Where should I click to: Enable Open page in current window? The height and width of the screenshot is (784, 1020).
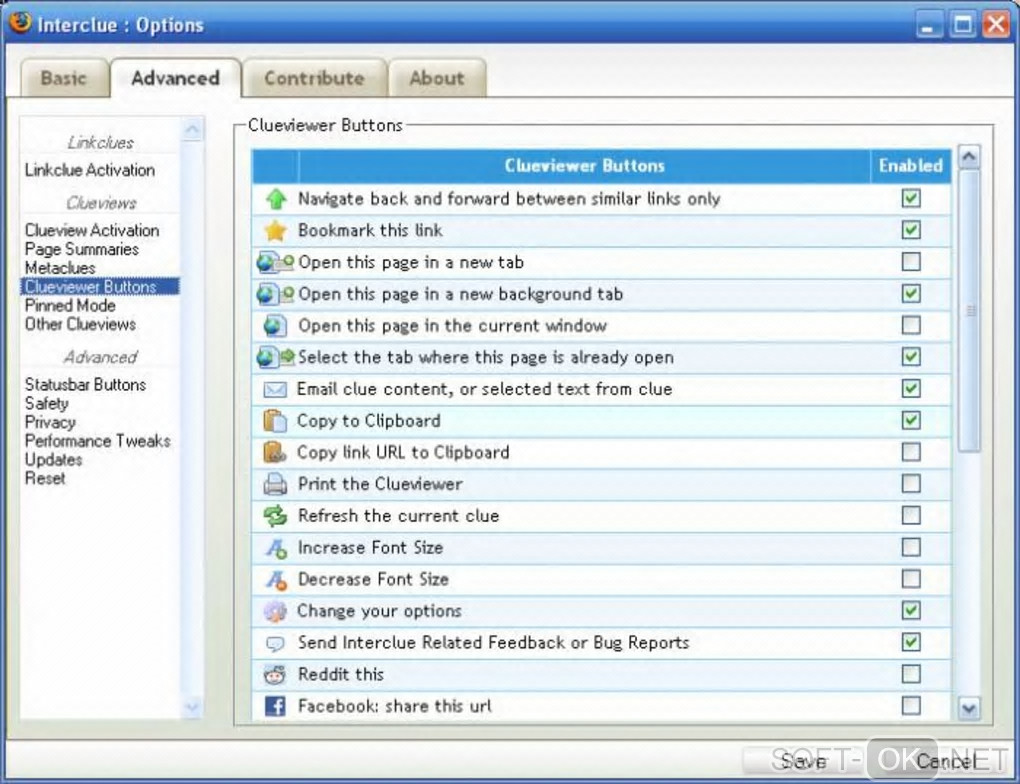point(911,325)
